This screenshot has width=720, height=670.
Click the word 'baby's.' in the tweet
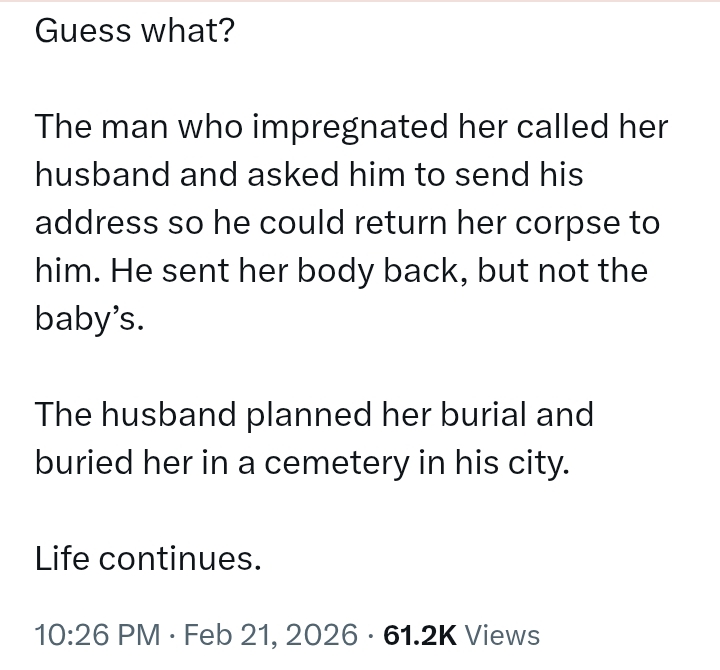[90, 319]
